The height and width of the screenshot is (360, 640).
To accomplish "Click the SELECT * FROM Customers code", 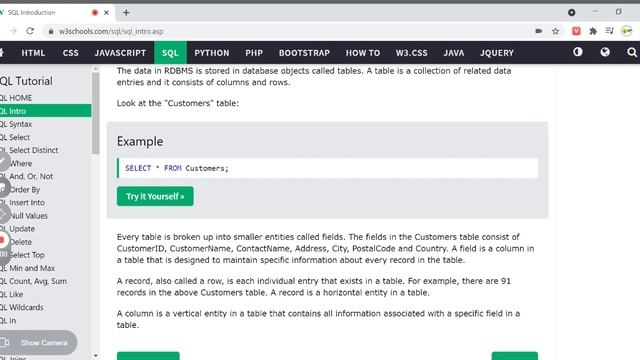I will pos(177,168).
